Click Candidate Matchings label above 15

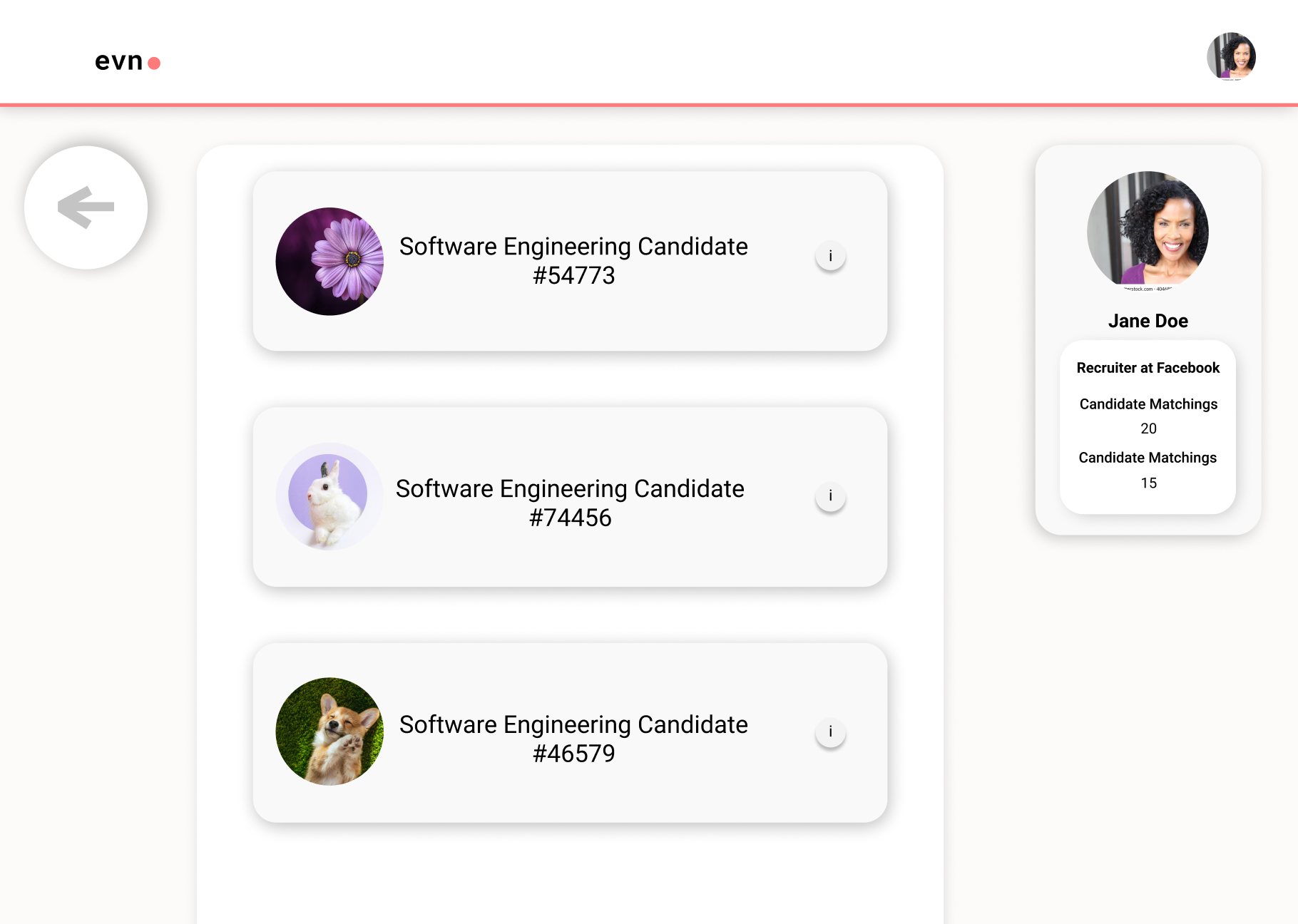1148,458
